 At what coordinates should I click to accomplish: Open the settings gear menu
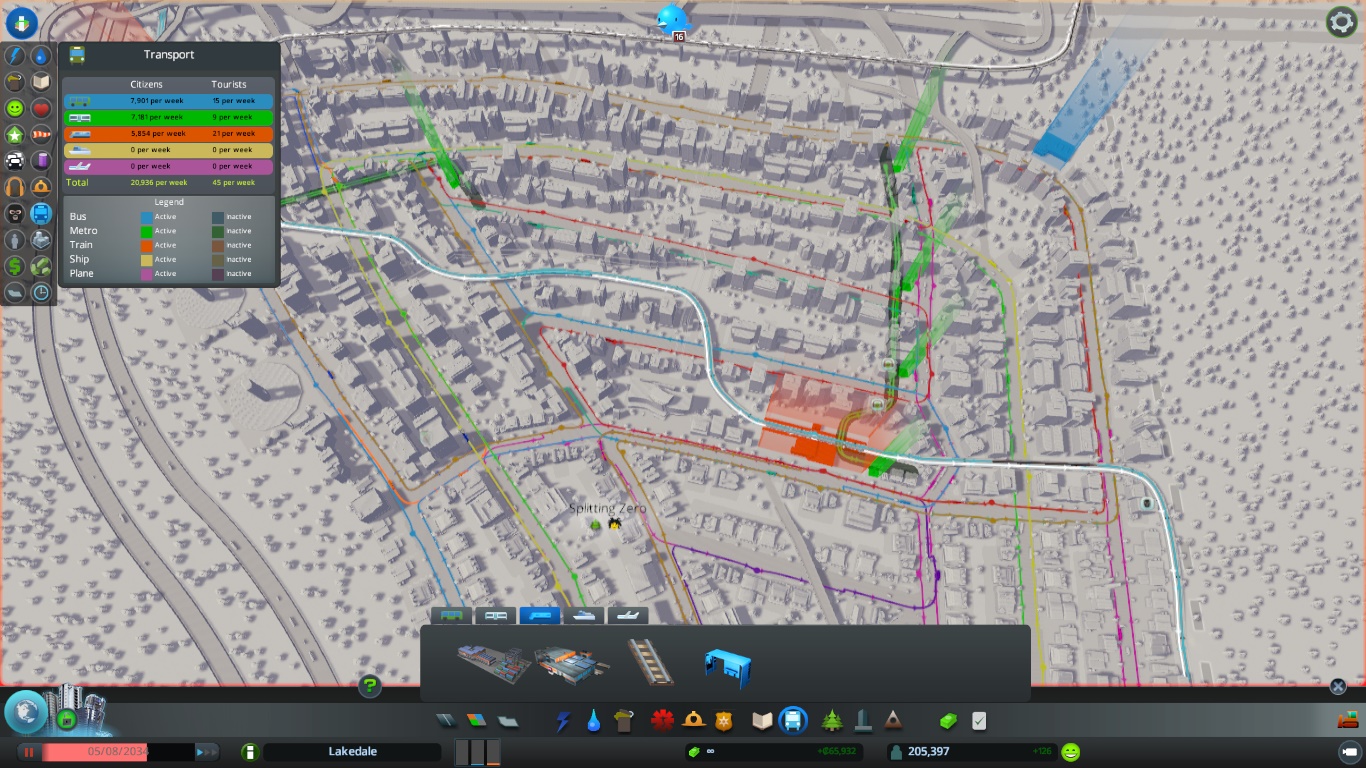pyautogui.click(x=1341, y=22)
